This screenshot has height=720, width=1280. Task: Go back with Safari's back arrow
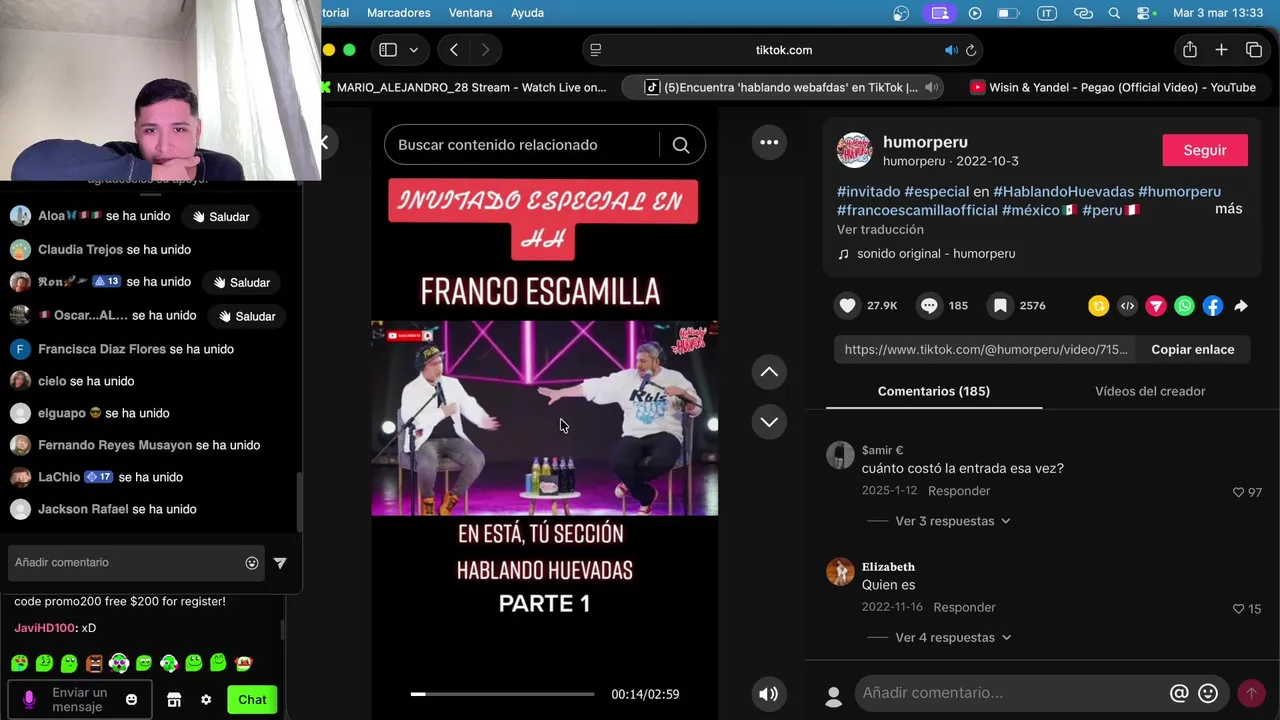(x=454, y=50)
